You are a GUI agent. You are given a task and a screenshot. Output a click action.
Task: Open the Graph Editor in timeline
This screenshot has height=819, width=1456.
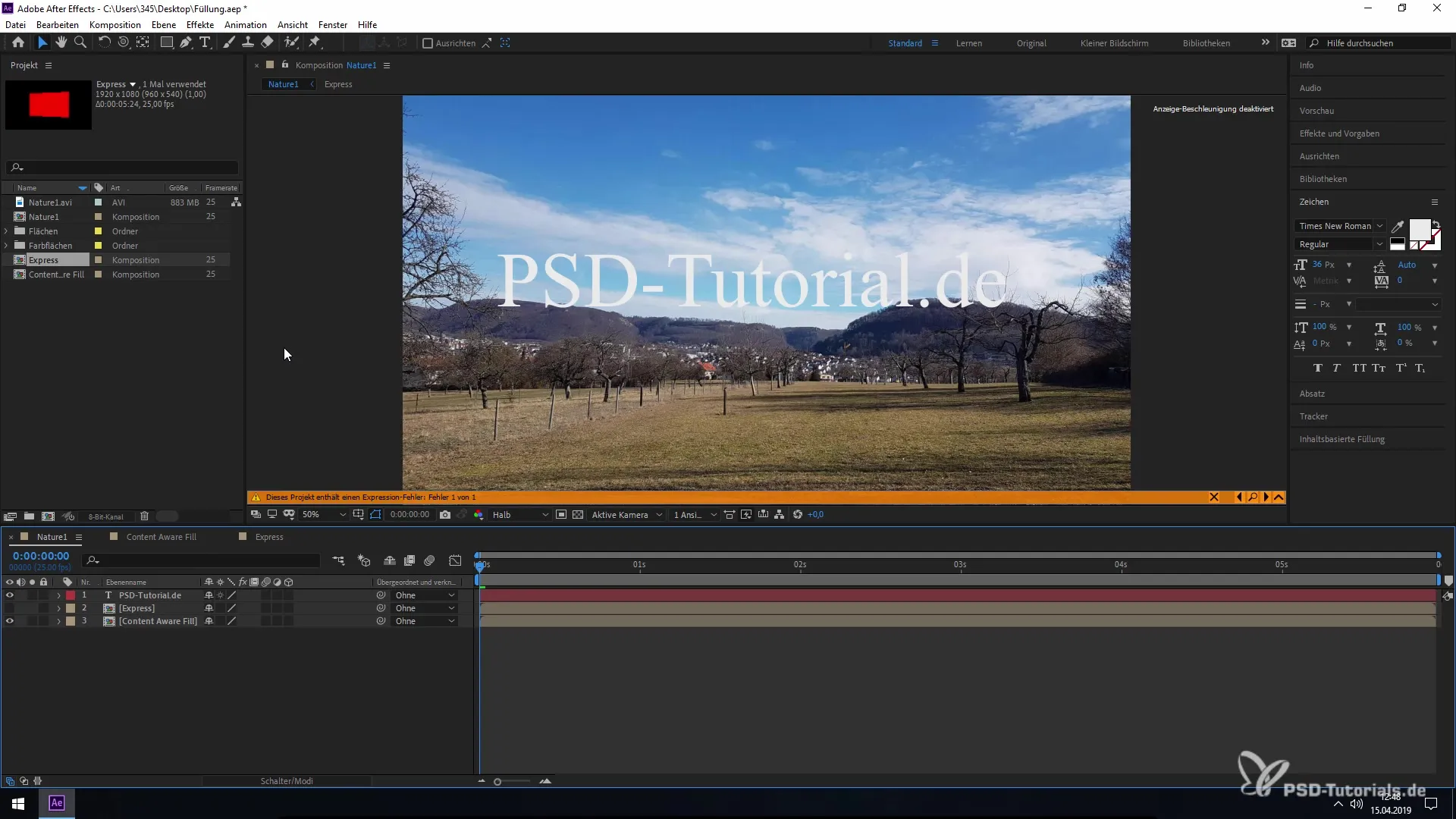455,560
